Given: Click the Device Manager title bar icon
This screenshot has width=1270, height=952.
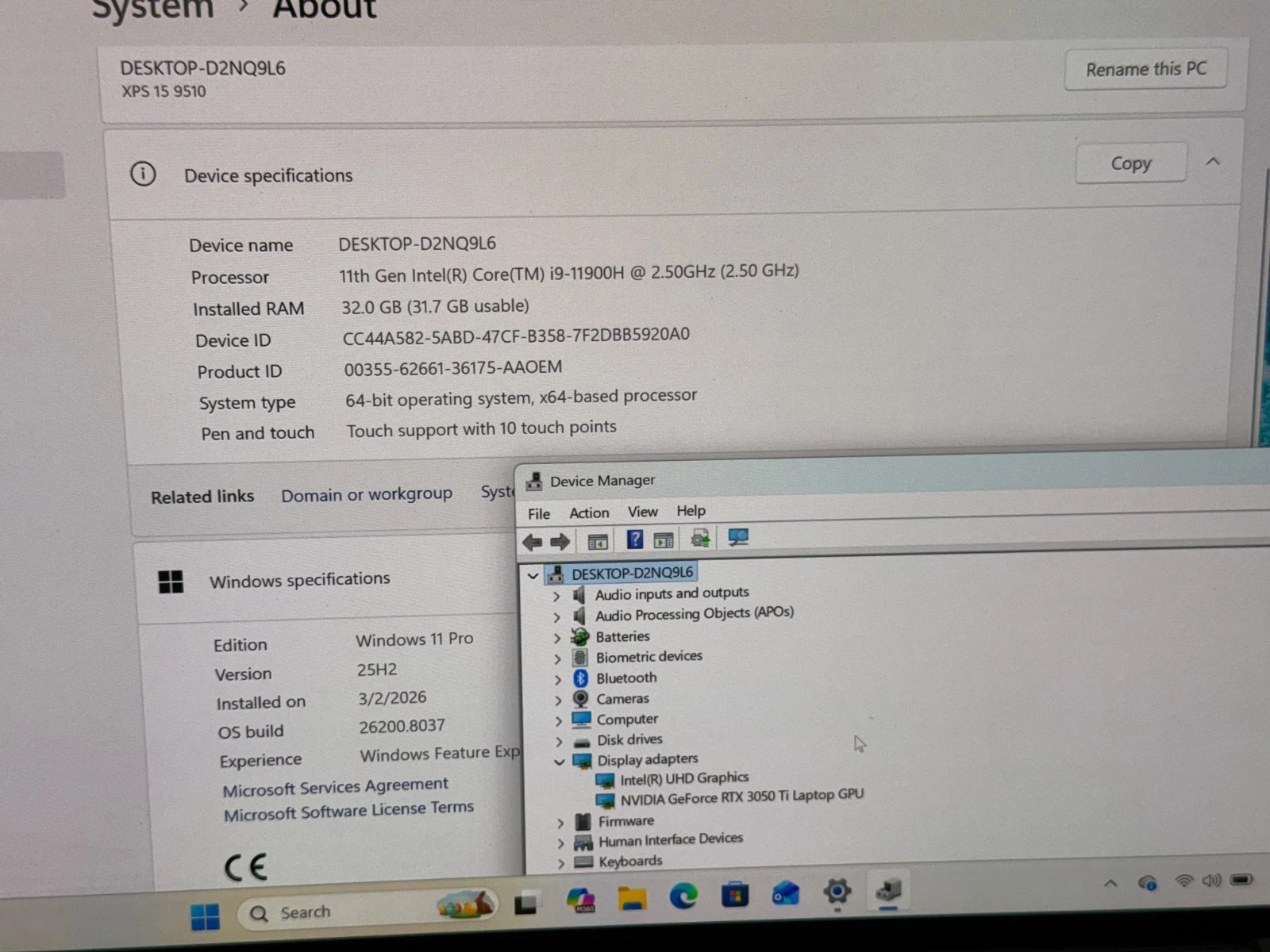Looking at the screenshot, I should 534,482.
